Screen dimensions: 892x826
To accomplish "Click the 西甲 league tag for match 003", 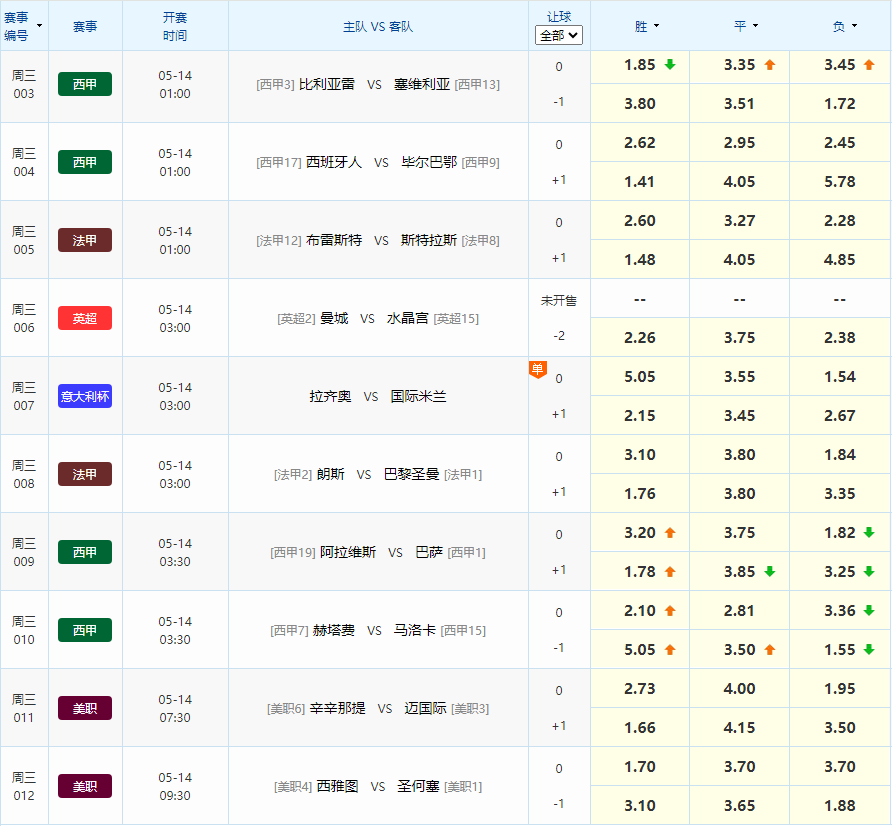I will [x=85, y=84].
